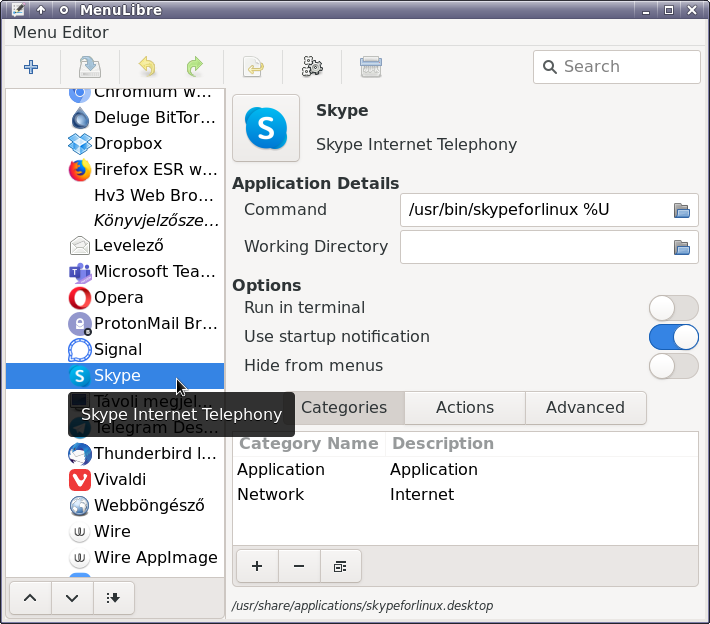The height and width of the screenshot is (624, 710).
Task: Select Firefox ESR launcher entry
Action: coord(115,169)
